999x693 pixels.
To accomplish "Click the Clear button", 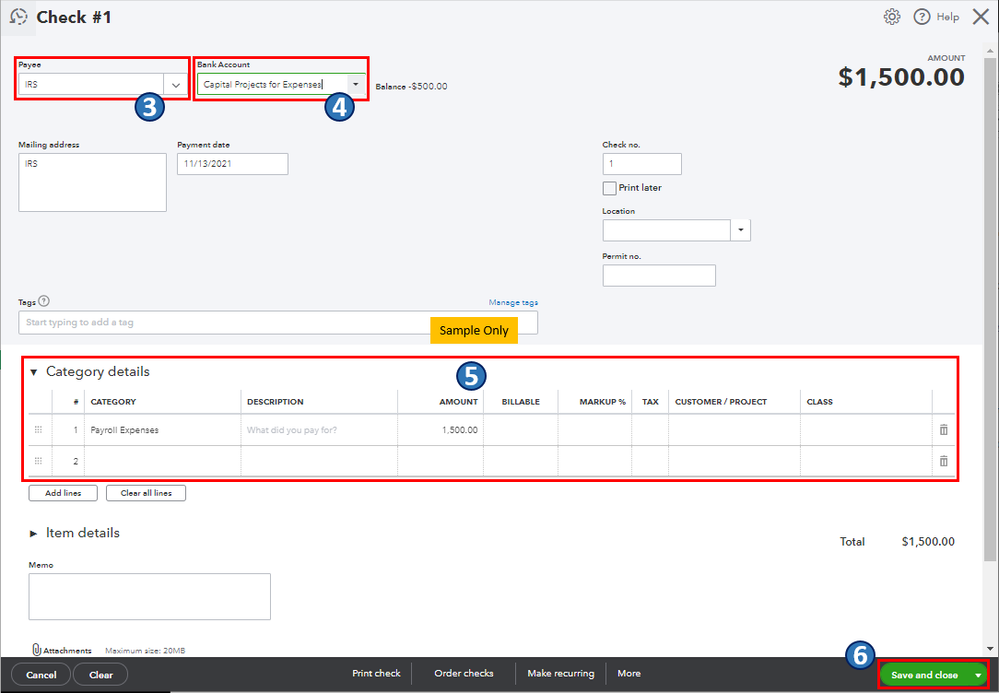I will pos(101,675).
